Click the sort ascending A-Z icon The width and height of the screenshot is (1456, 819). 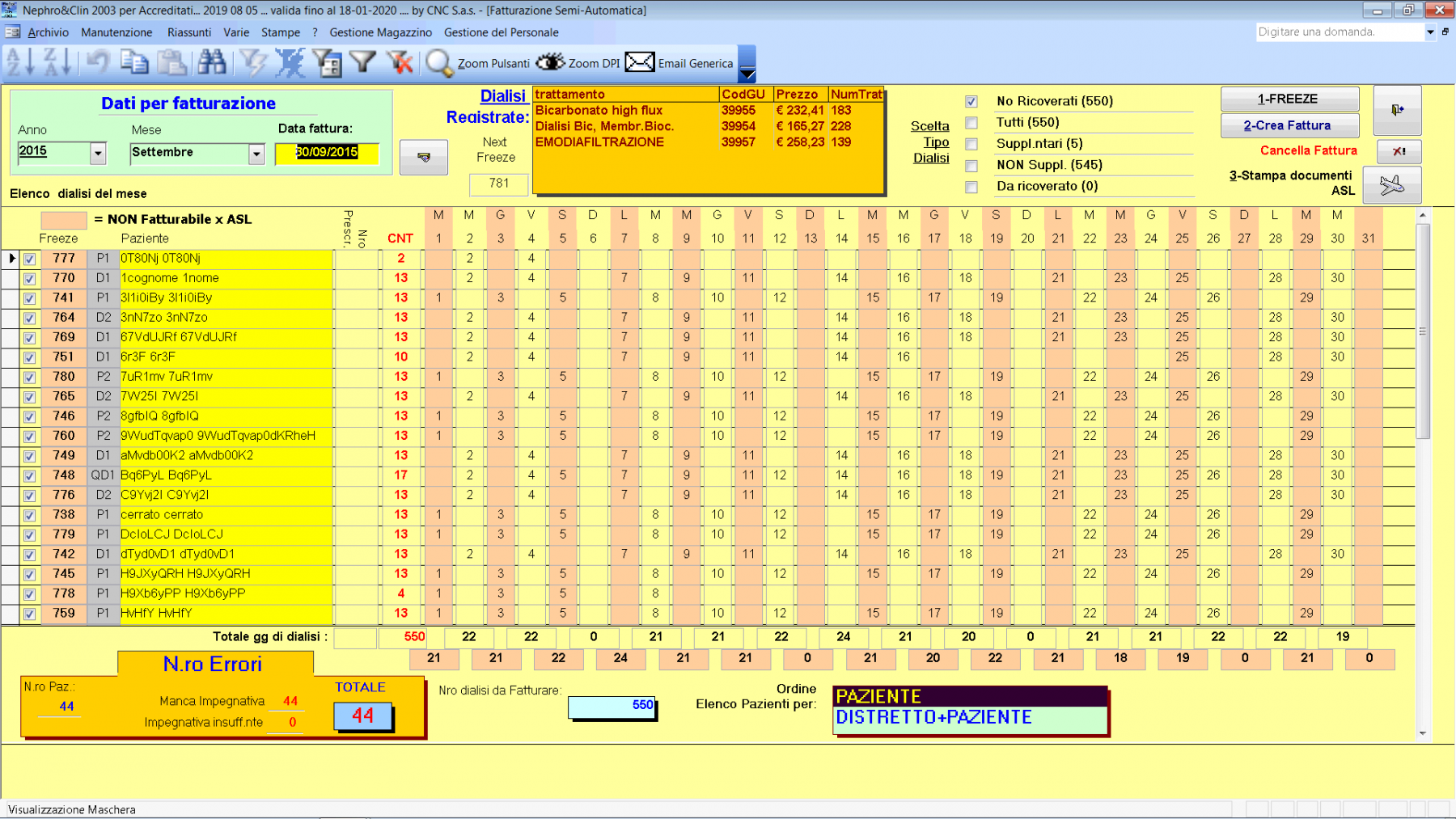coord(20,62)
